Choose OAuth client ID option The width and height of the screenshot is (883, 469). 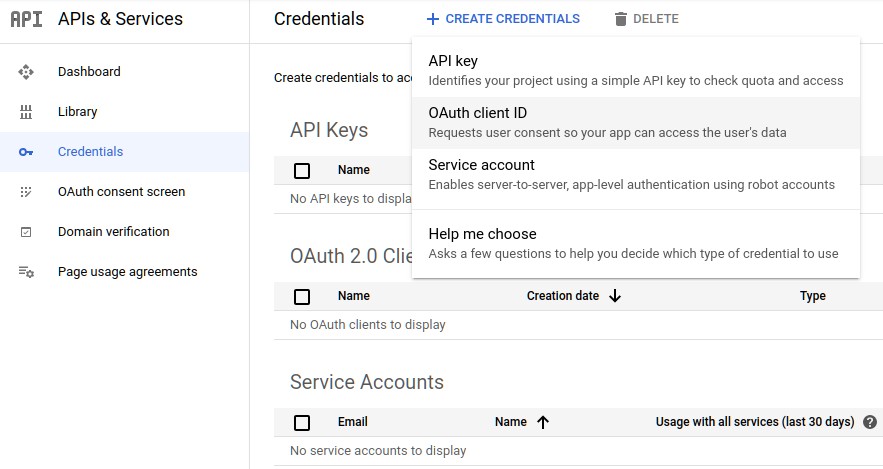point(636,123)
